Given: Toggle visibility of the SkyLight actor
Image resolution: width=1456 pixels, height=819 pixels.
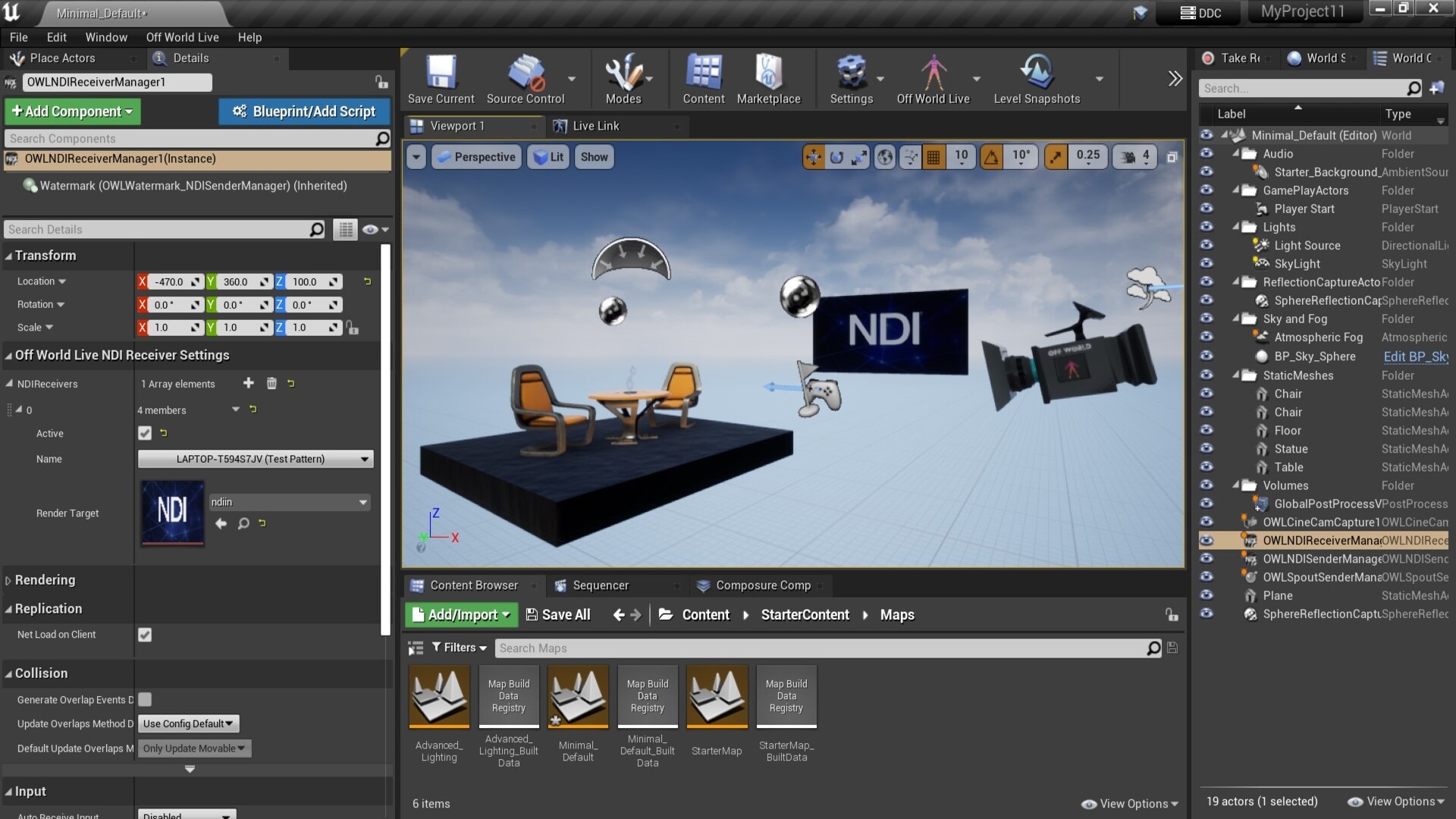Looking at the screenshot, I should [x=1207, y=264].
